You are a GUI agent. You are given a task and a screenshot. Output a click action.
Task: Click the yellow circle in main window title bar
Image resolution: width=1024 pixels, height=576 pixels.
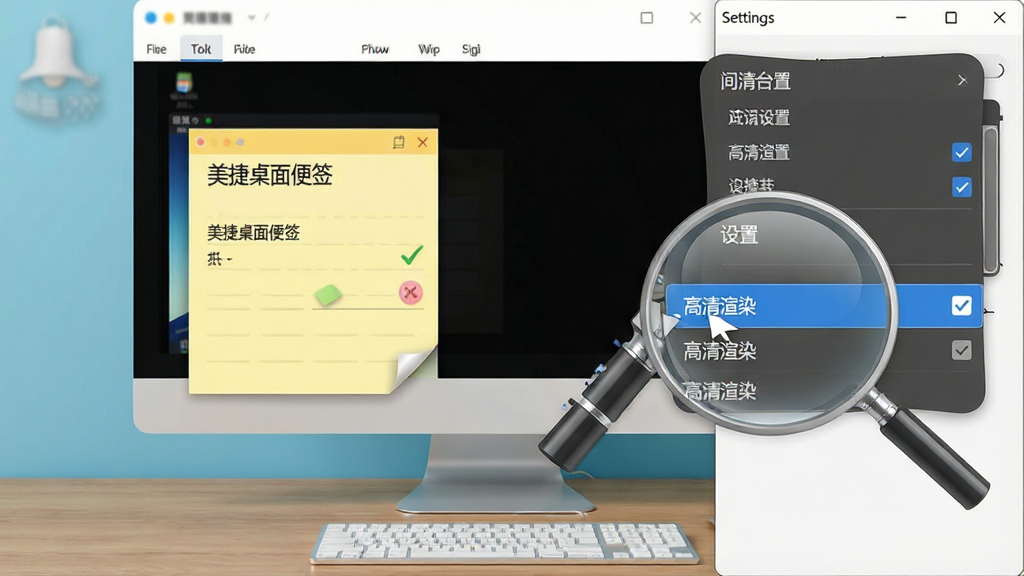tap(169, 18)
